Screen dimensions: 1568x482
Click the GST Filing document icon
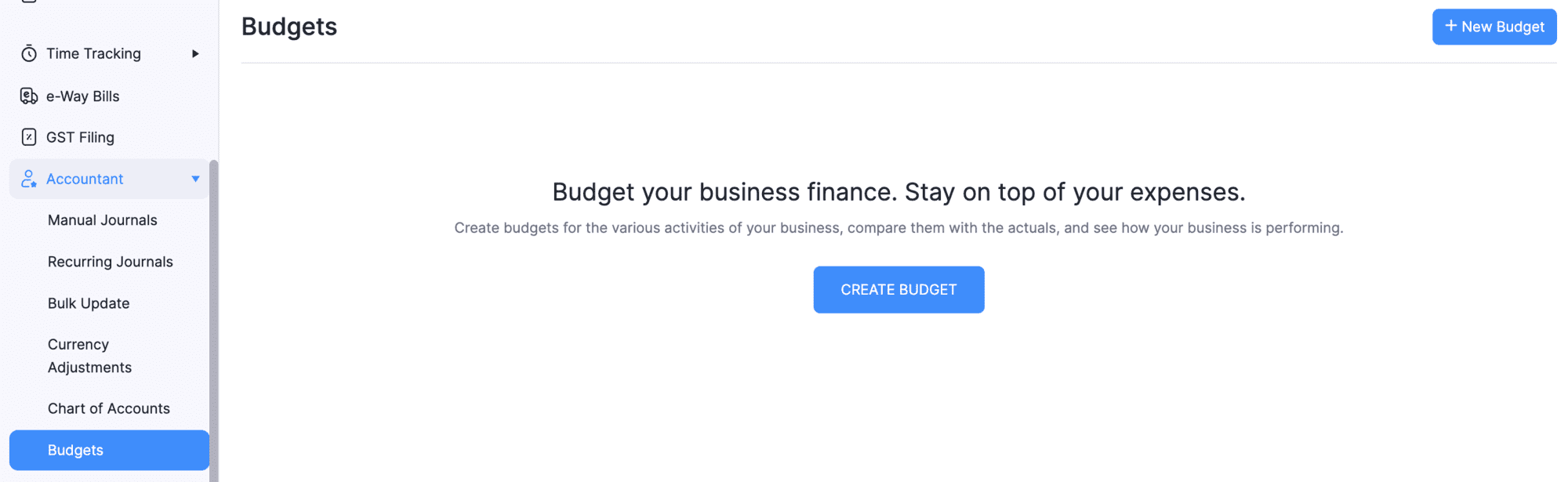[28, 137]
